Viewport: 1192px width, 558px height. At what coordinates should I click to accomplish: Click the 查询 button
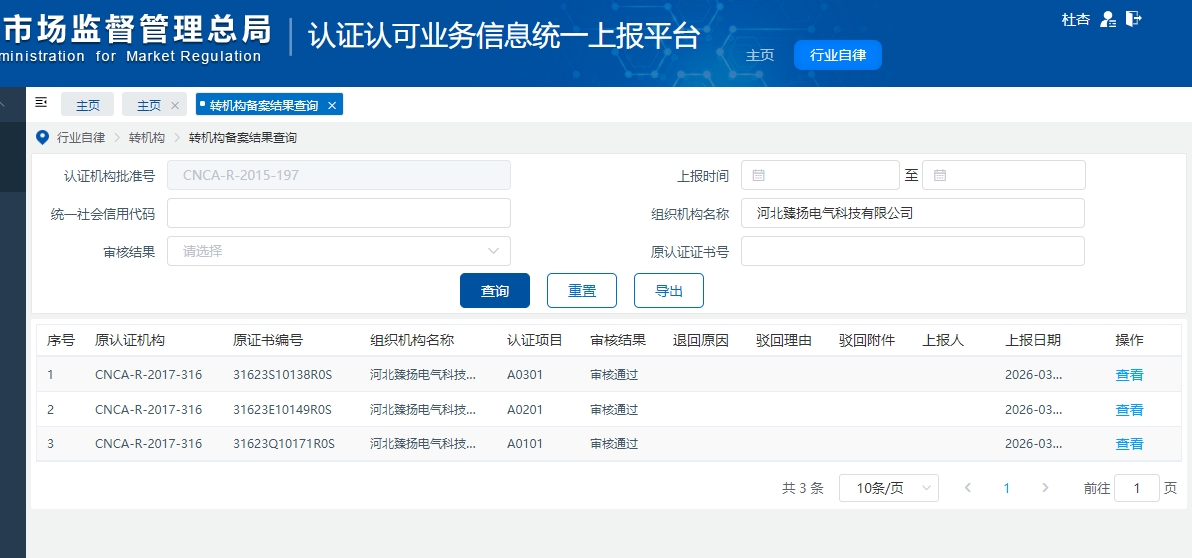[x=495, y=291]
